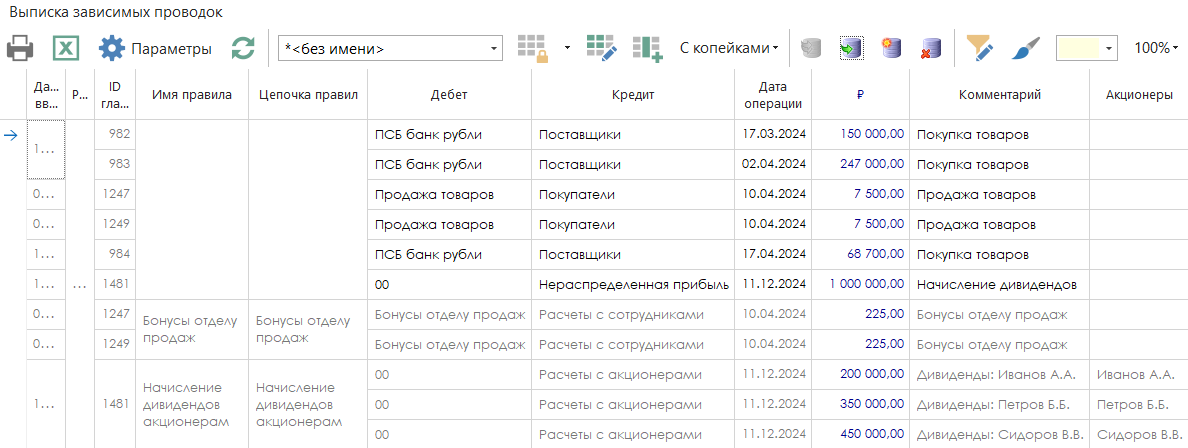
Task: Click the new database star icon
Action: click(891, 48)
